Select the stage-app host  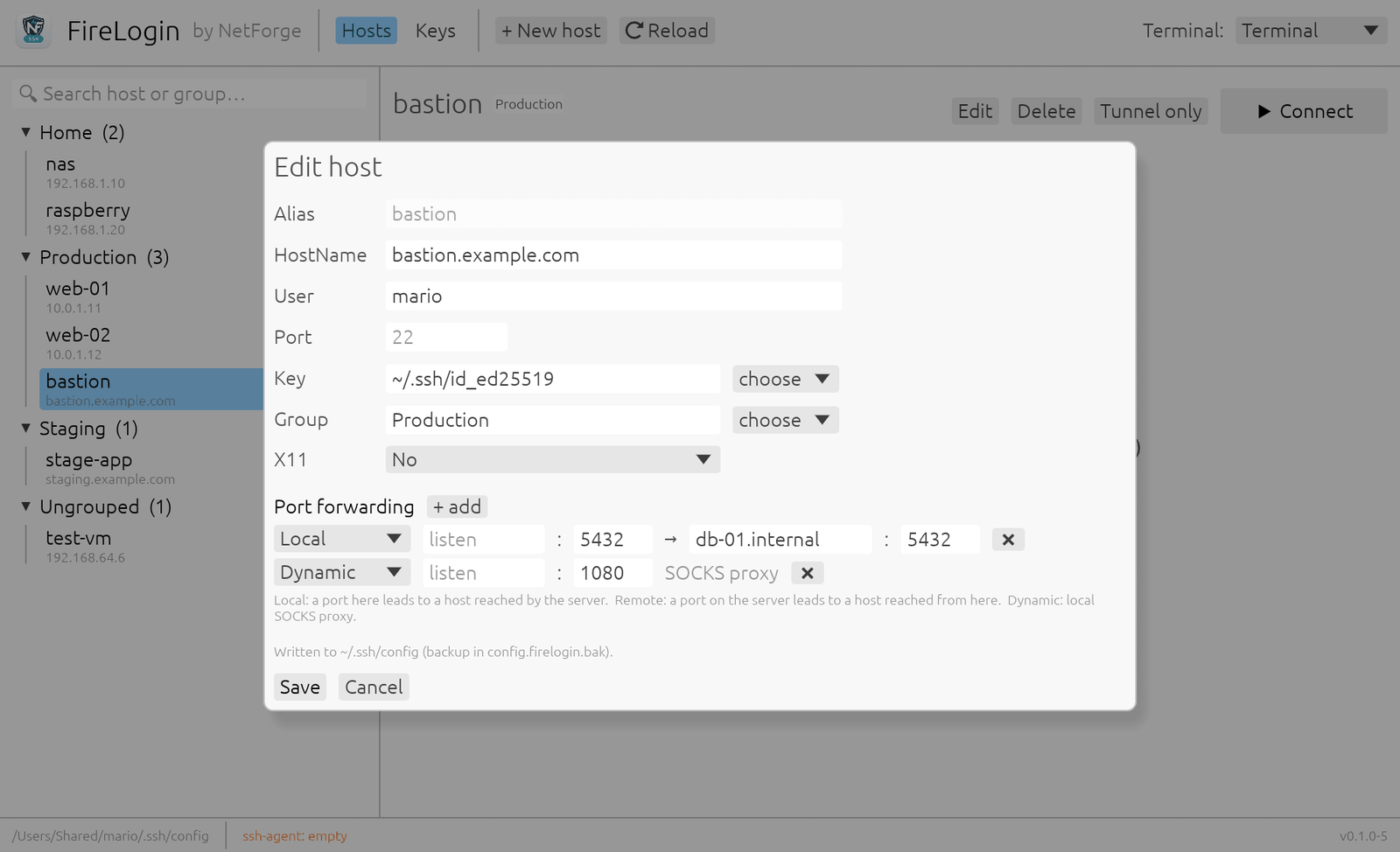(150, 468)
